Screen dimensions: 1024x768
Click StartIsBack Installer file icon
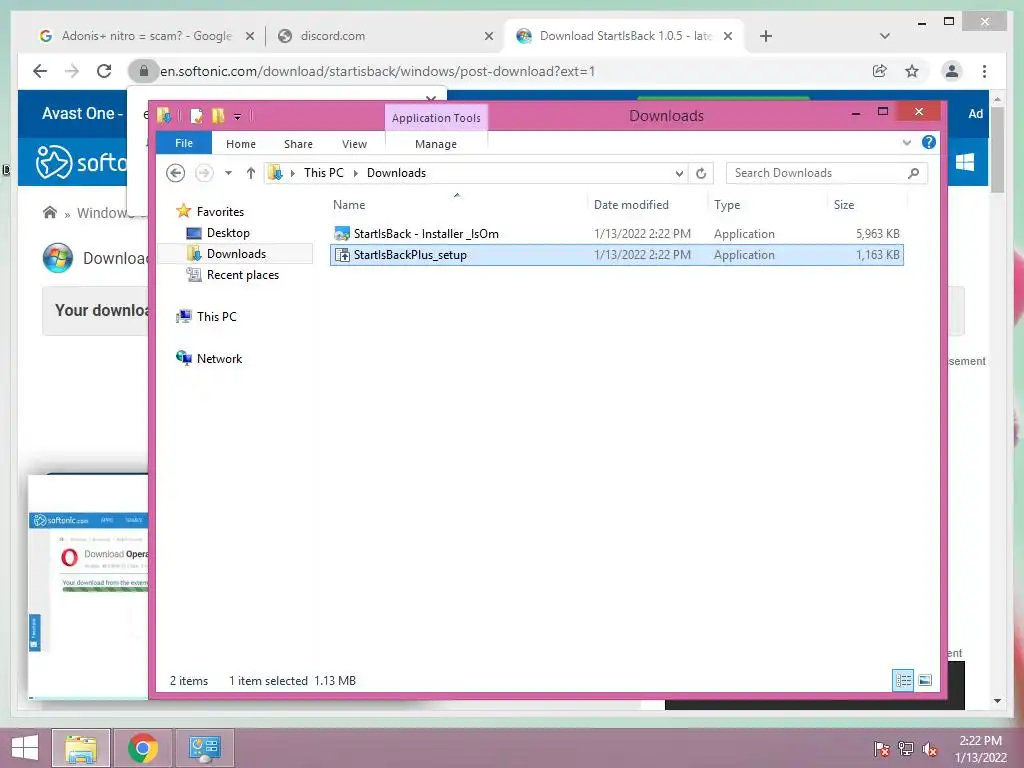pyautogui.click(x=342, y=234)
